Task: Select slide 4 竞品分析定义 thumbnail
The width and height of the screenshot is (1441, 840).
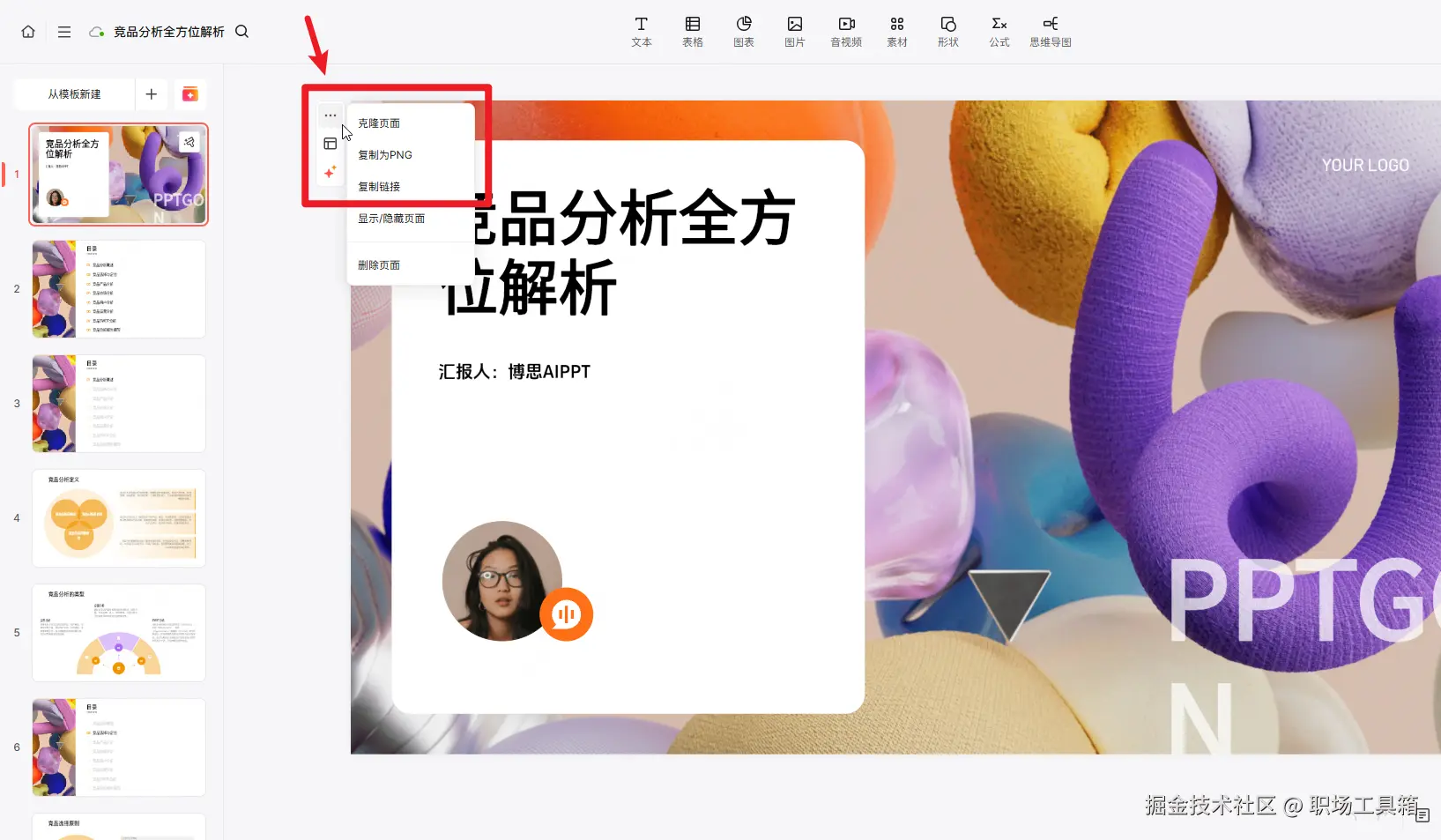Action: tap(119, 518)
